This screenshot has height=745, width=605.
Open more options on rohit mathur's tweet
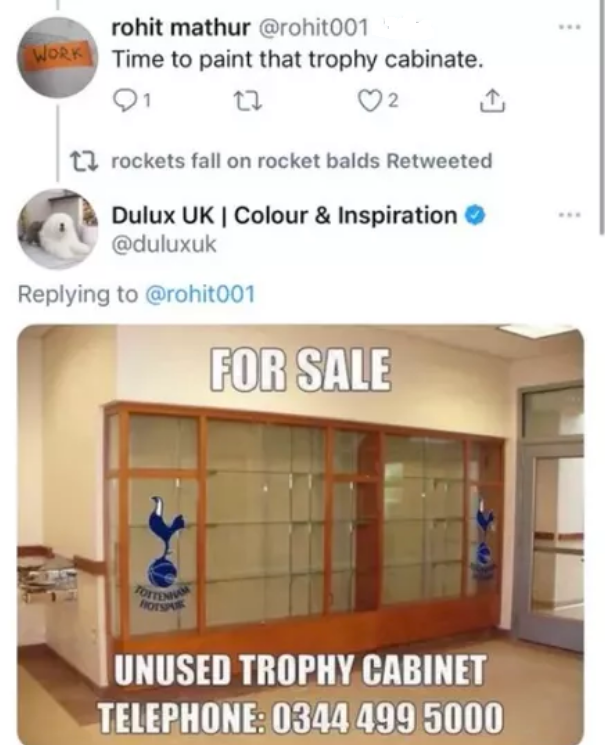pyautogui.click(x=570, y=27)
